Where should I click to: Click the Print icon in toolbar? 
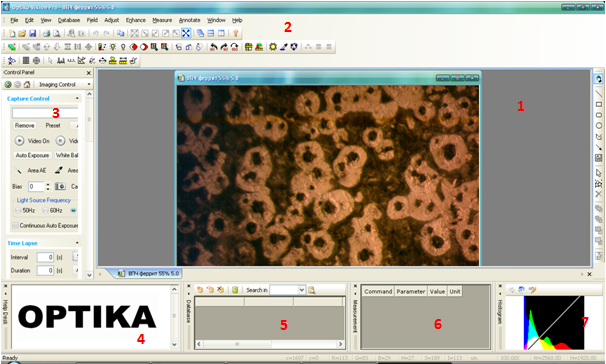tap(46, 34)
